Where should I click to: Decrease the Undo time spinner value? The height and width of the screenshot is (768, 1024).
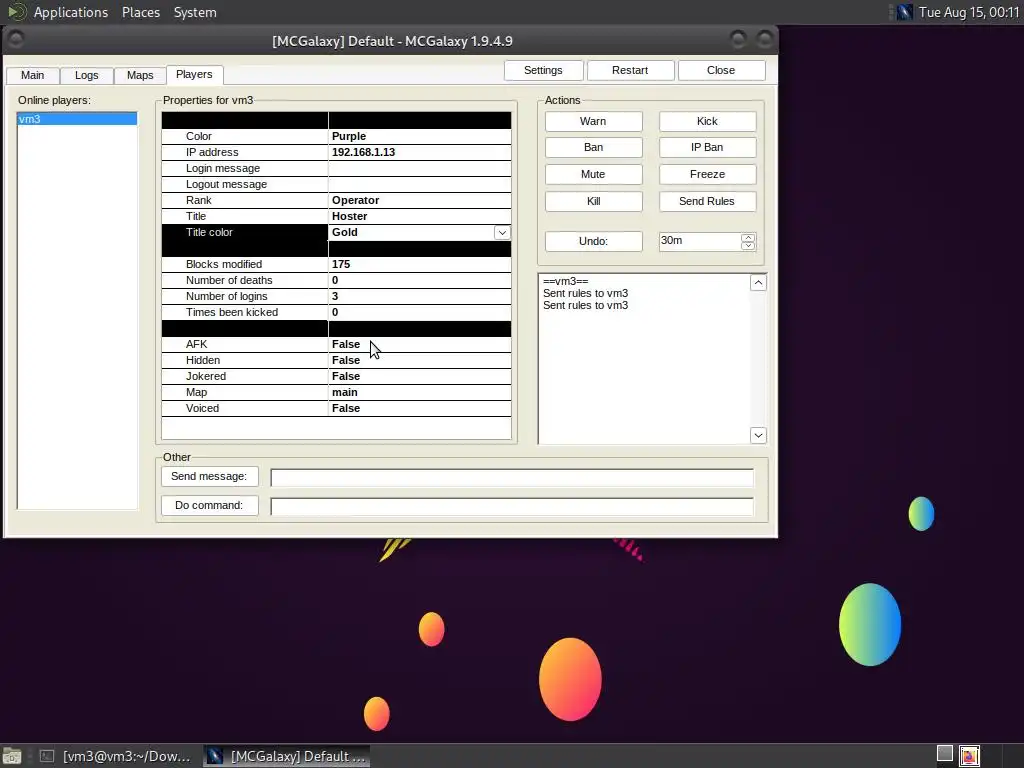click(748, 246)
